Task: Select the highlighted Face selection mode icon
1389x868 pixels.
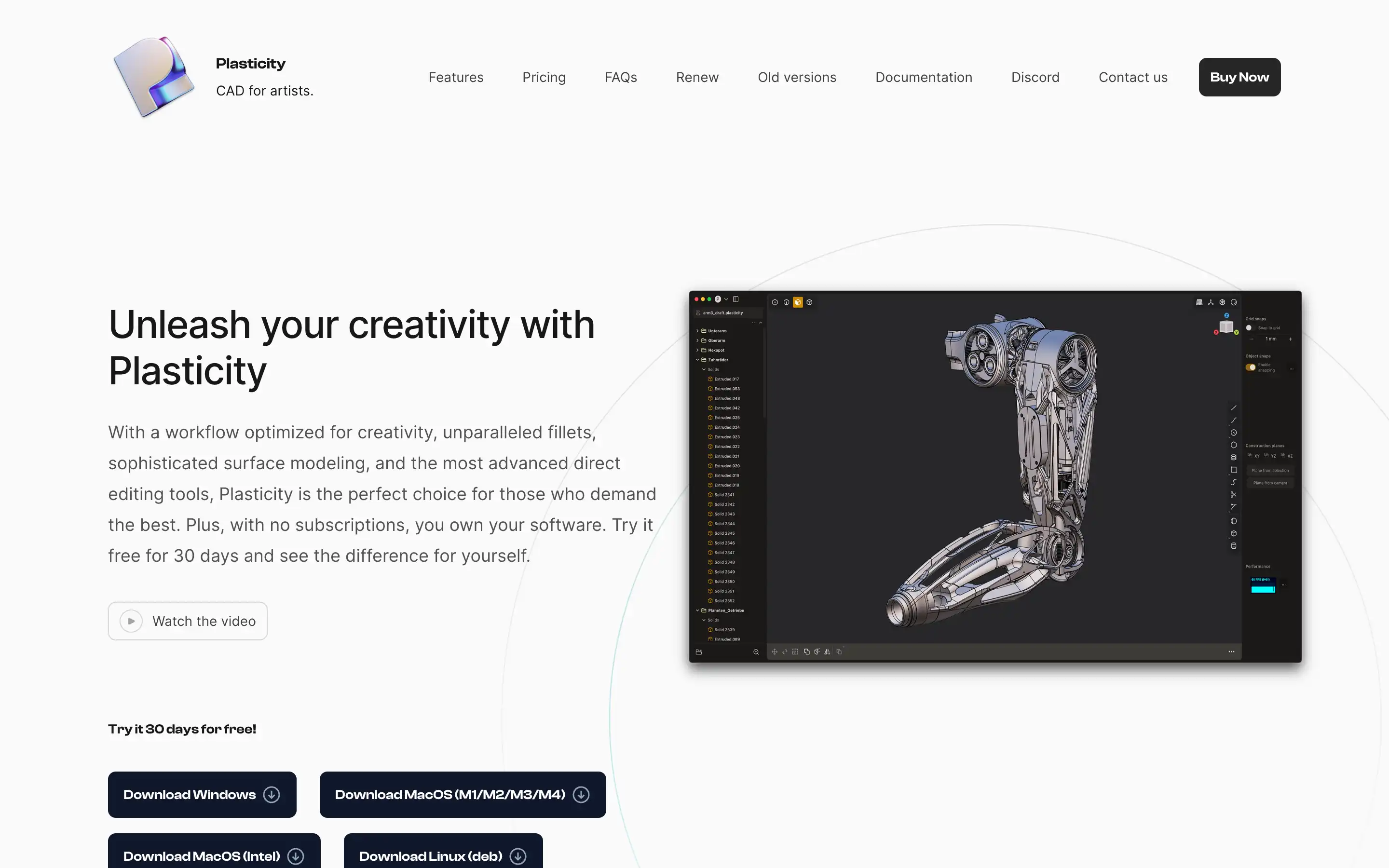Action: click(798, 302)
